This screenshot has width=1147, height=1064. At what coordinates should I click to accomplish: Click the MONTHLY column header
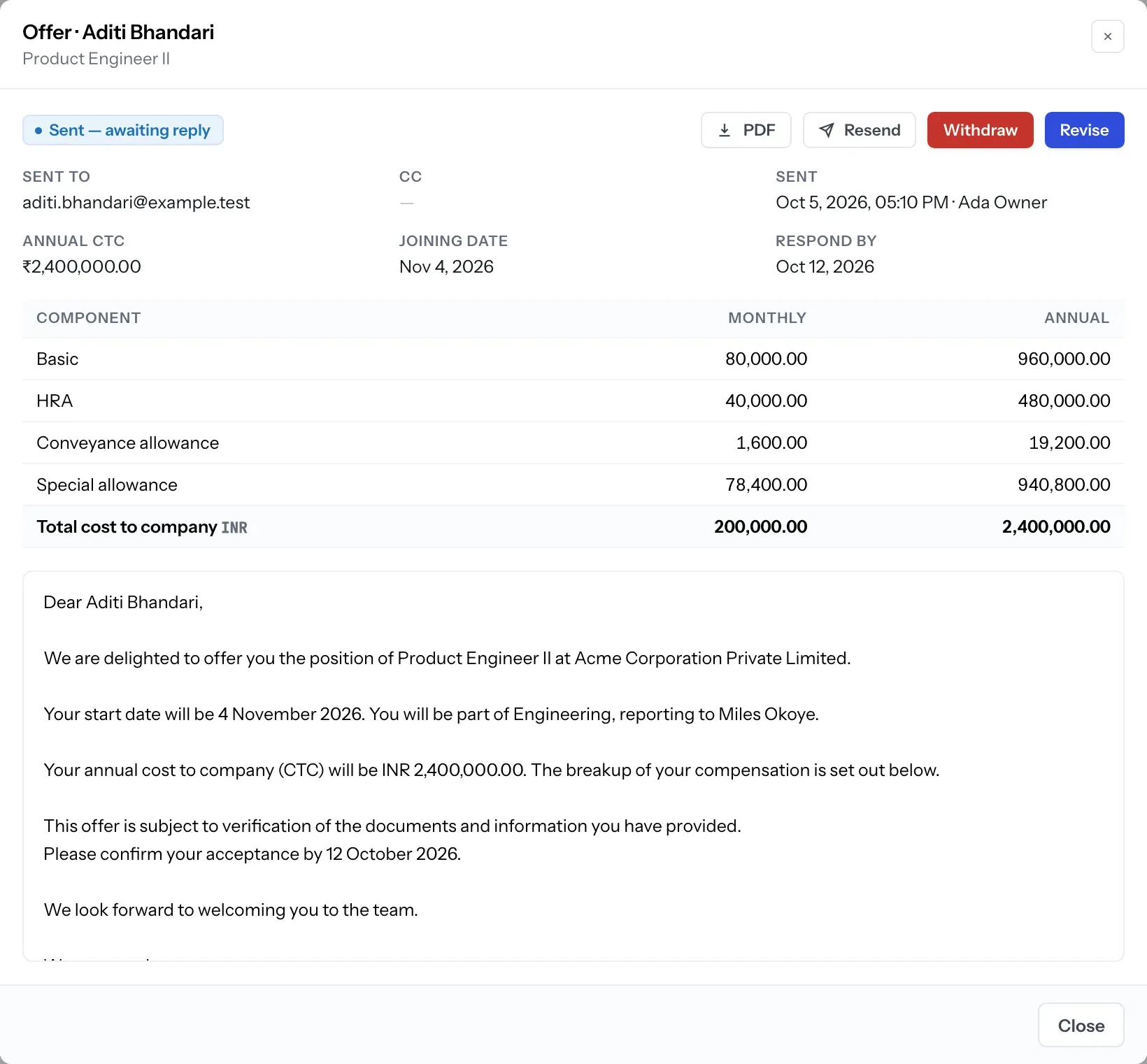click(767, 318)
